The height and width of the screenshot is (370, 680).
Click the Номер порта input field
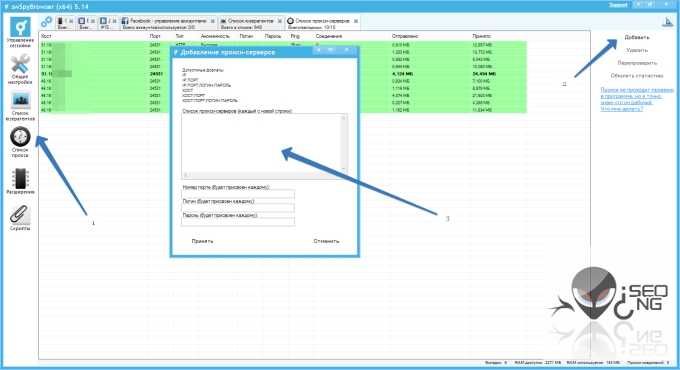pos(238,194)
